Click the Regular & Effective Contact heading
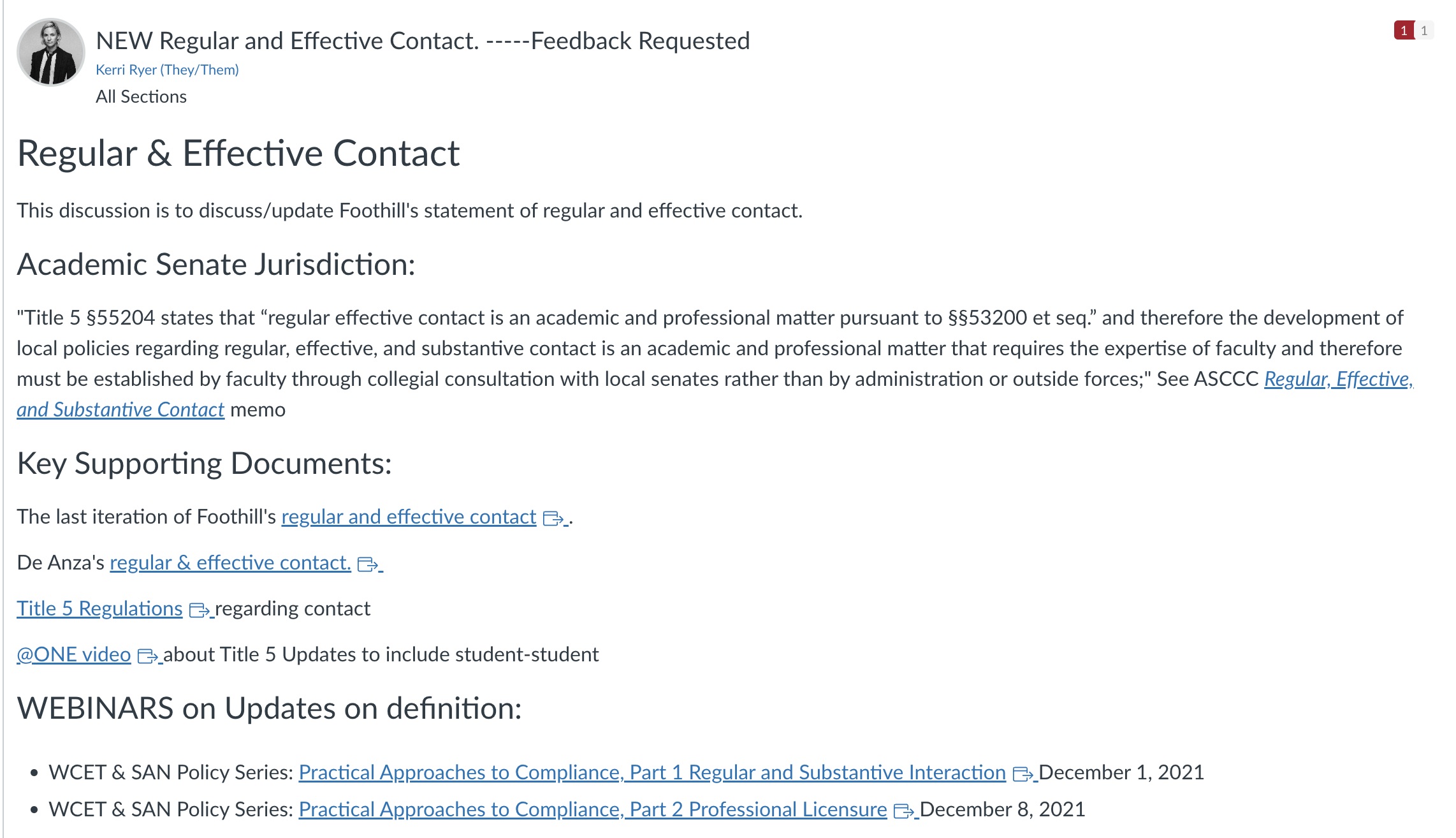The width and height of the screenshot is (1456, 838). click(238, 153)
